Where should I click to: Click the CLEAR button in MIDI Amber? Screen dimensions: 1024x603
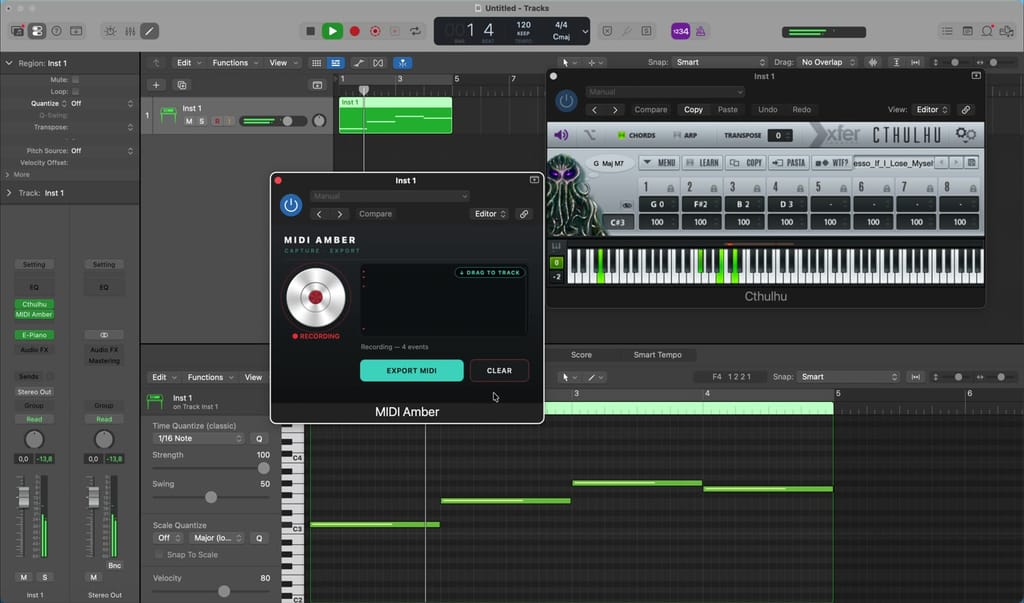499,370
